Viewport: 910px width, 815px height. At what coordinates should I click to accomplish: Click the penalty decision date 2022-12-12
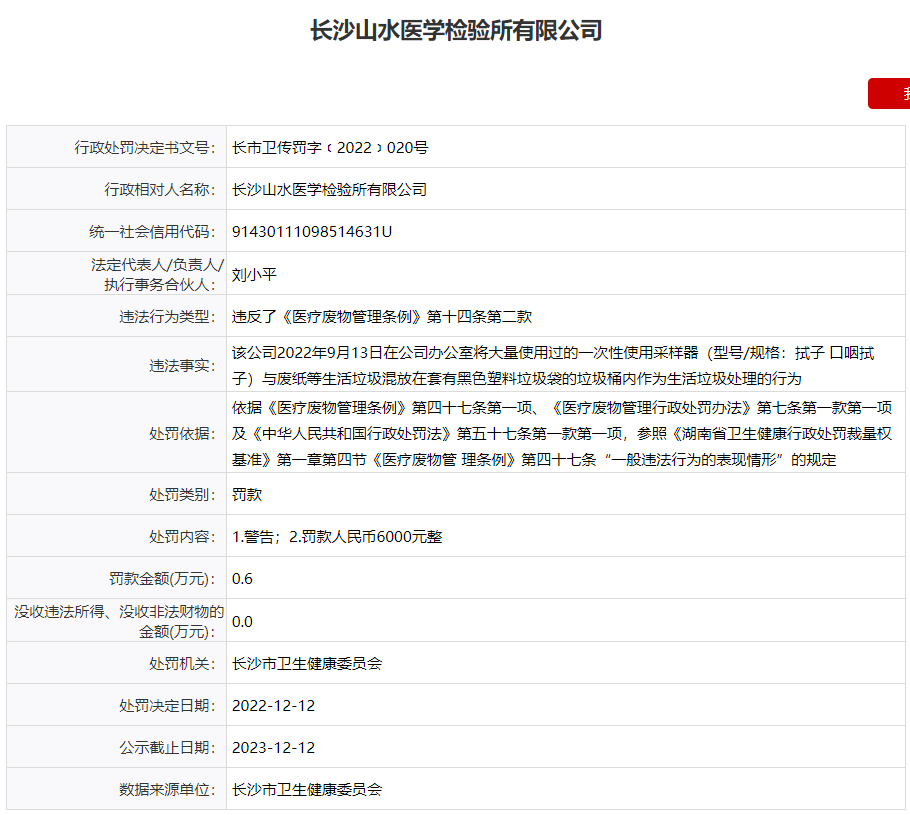tap(273, 705)
